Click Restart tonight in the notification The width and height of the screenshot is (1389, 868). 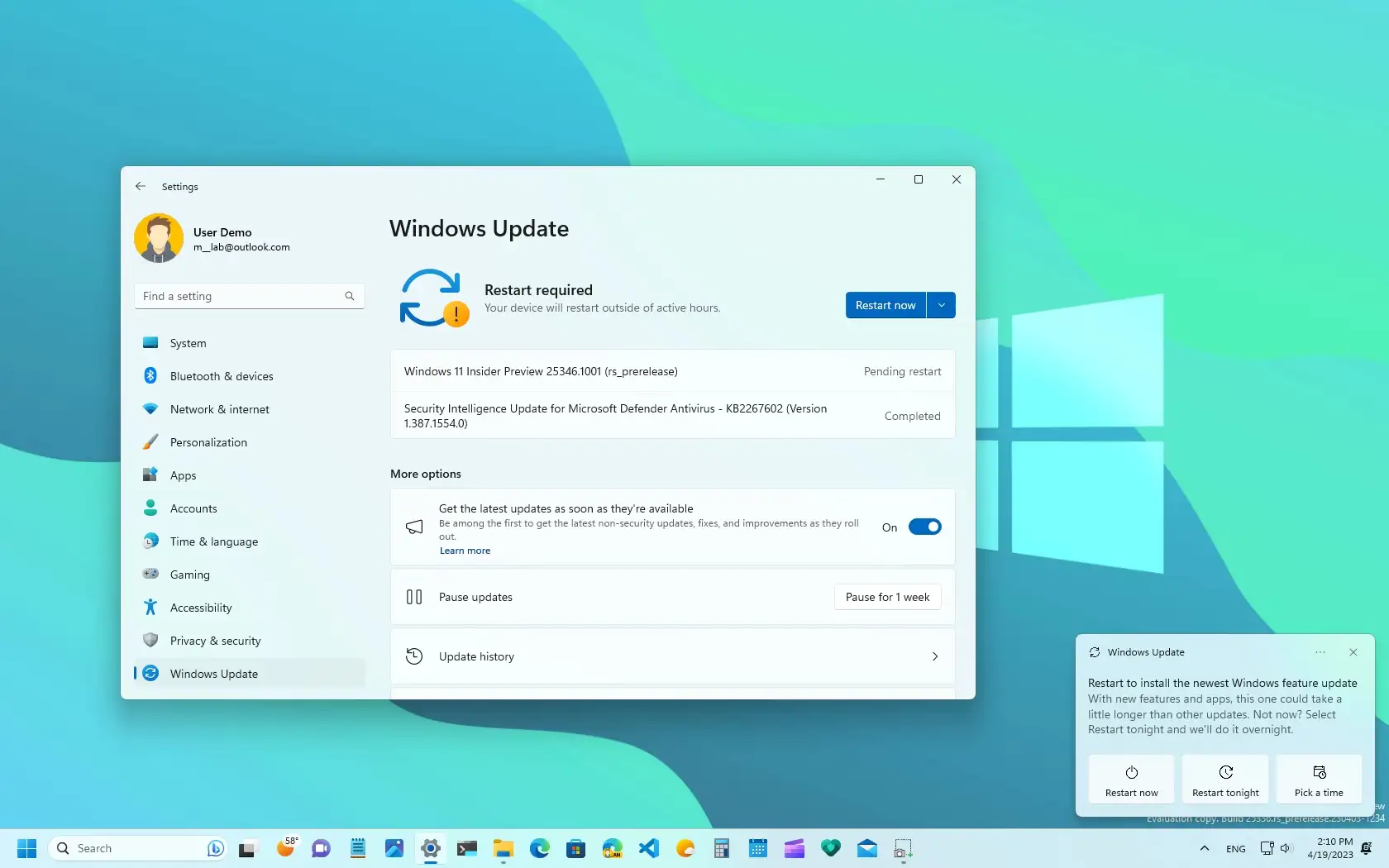point(1225,778)
